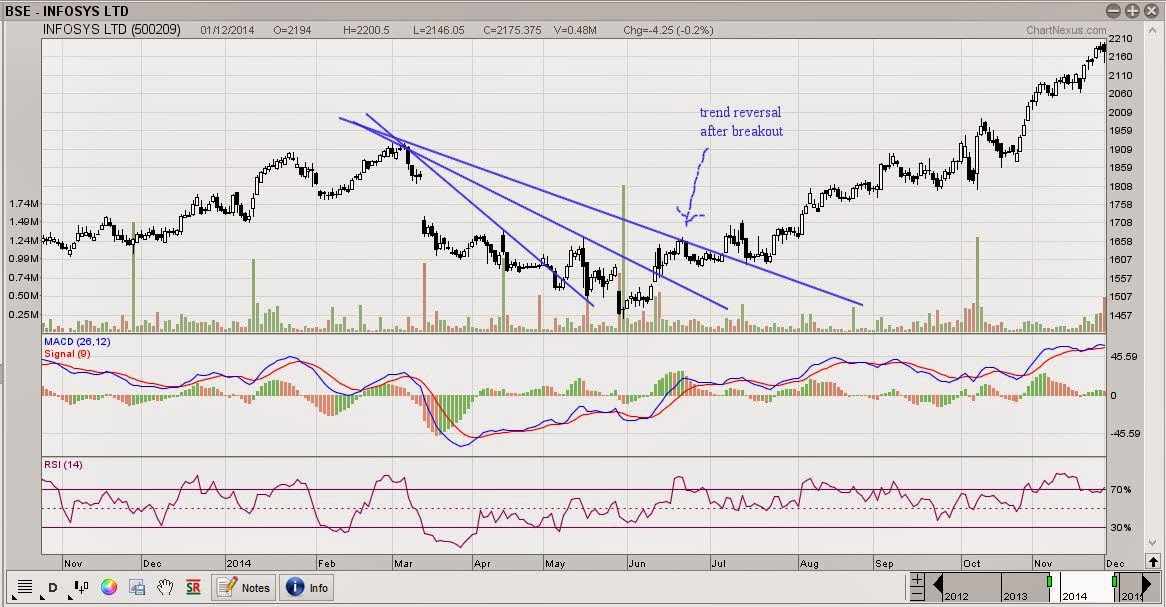
Task: Click the O=2194 open value
Action: click(292, 30)
